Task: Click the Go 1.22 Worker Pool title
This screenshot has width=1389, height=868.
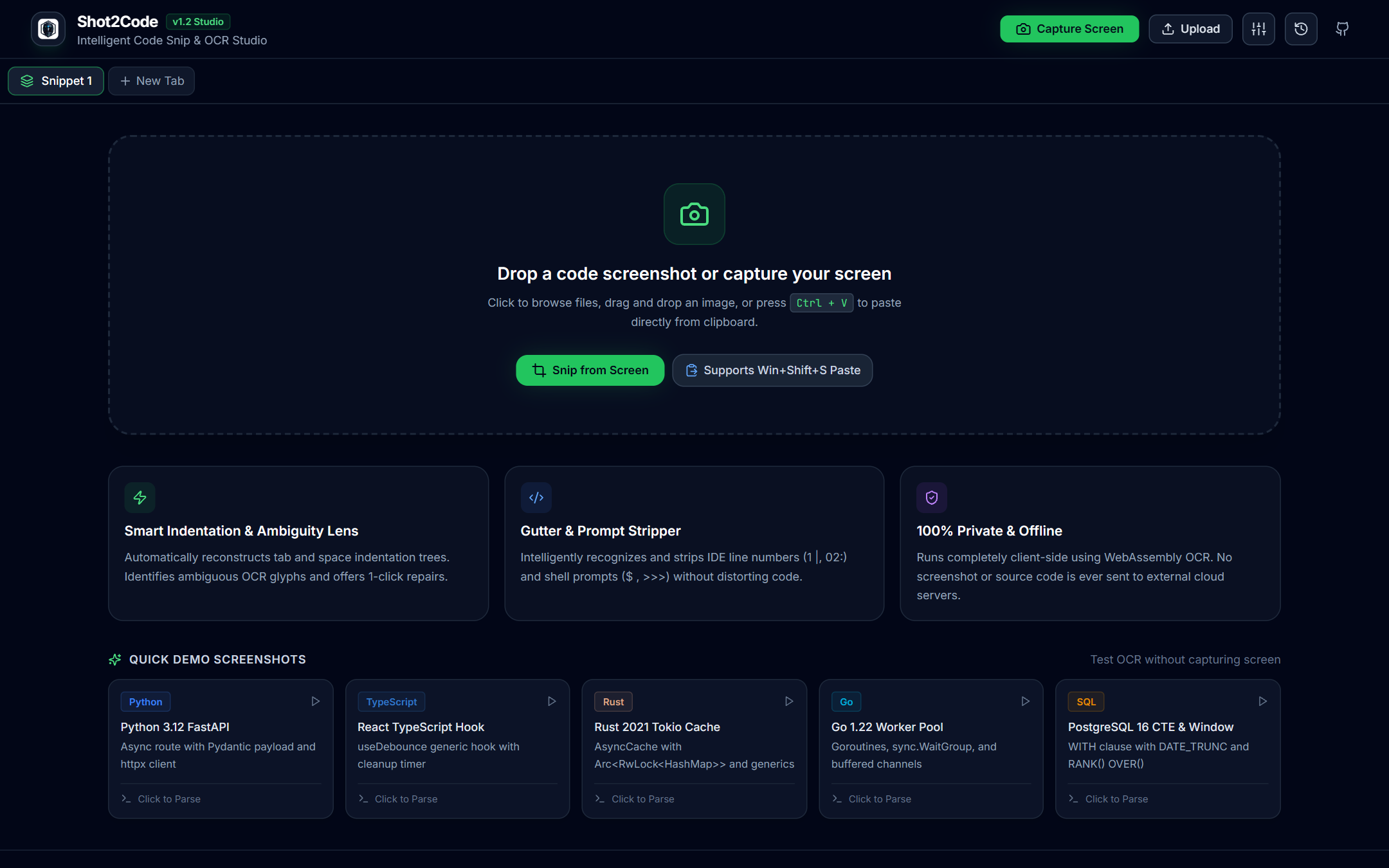Action: [887, 727]
